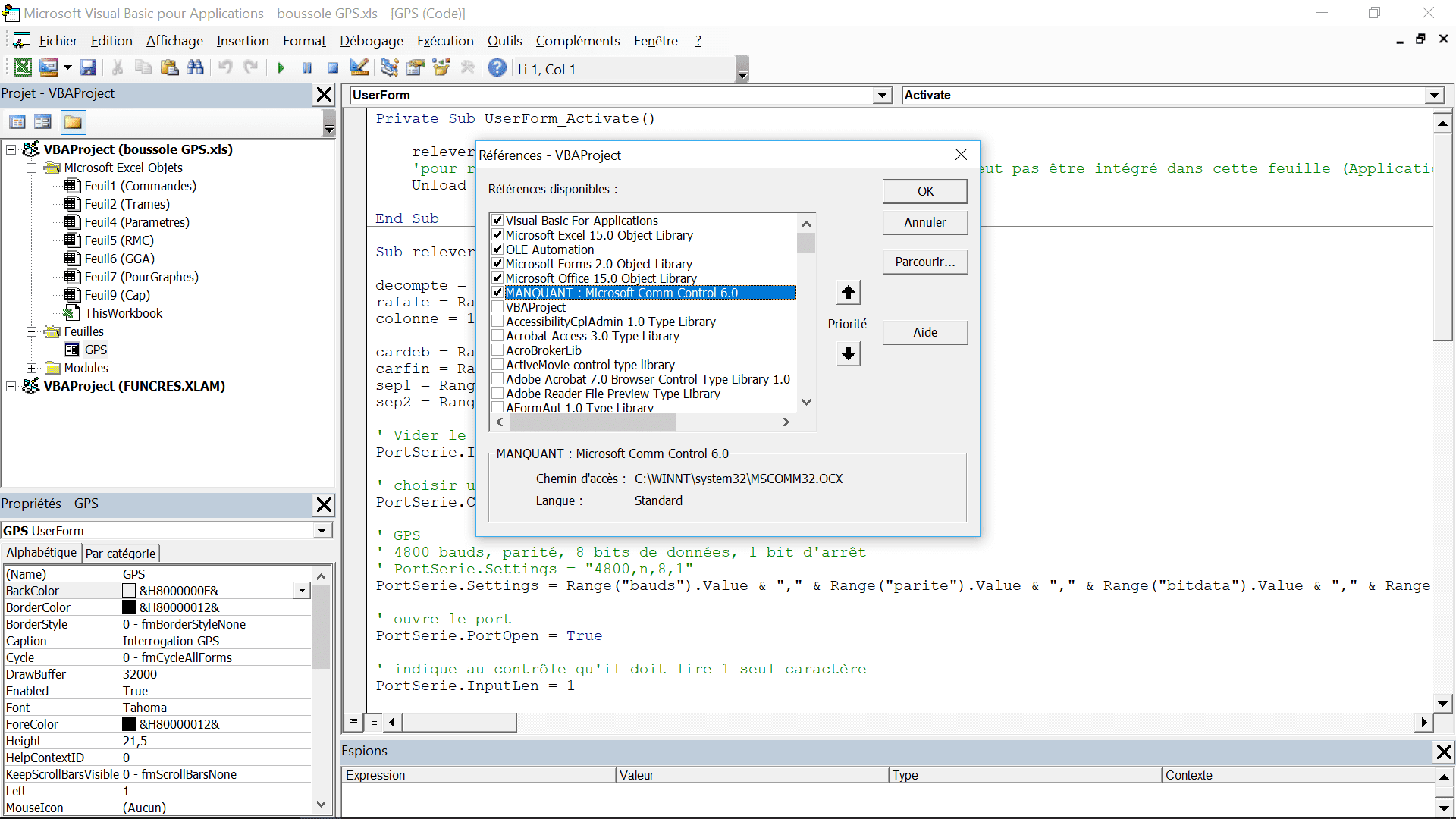
Task: Click the Annuler button
Action: [x=924, y=222]
